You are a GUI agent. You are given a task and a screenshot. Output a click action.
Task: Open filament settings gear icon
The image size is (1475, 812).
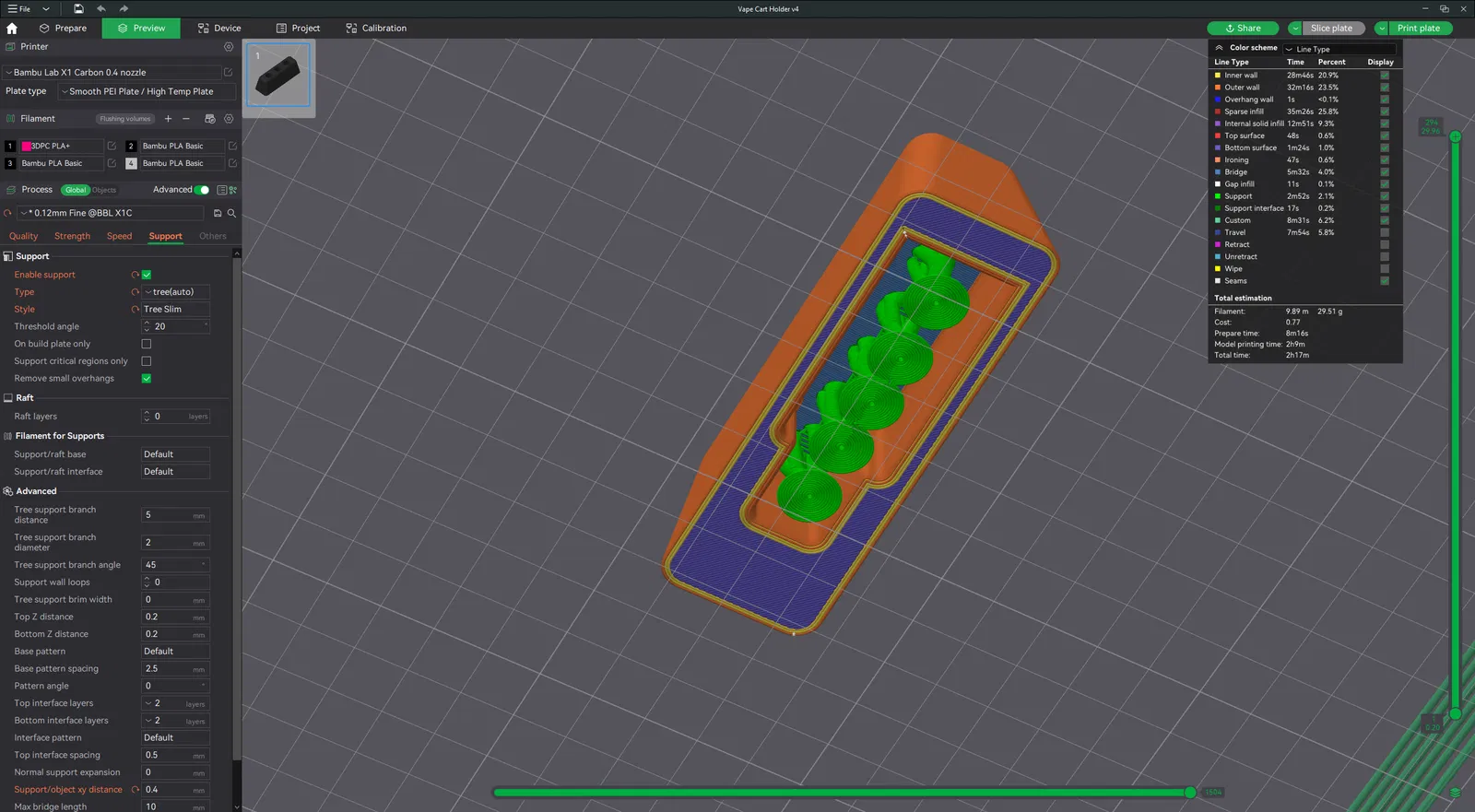(x=229, y=119)
